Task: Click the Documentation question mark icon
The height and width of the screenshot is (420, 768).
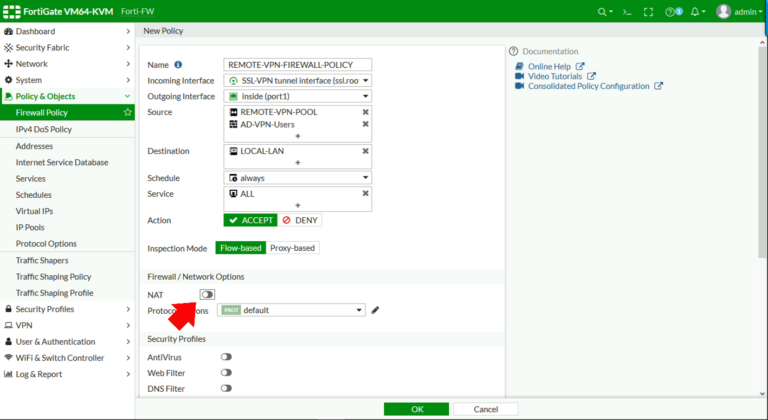Action: tap(513, 51)
